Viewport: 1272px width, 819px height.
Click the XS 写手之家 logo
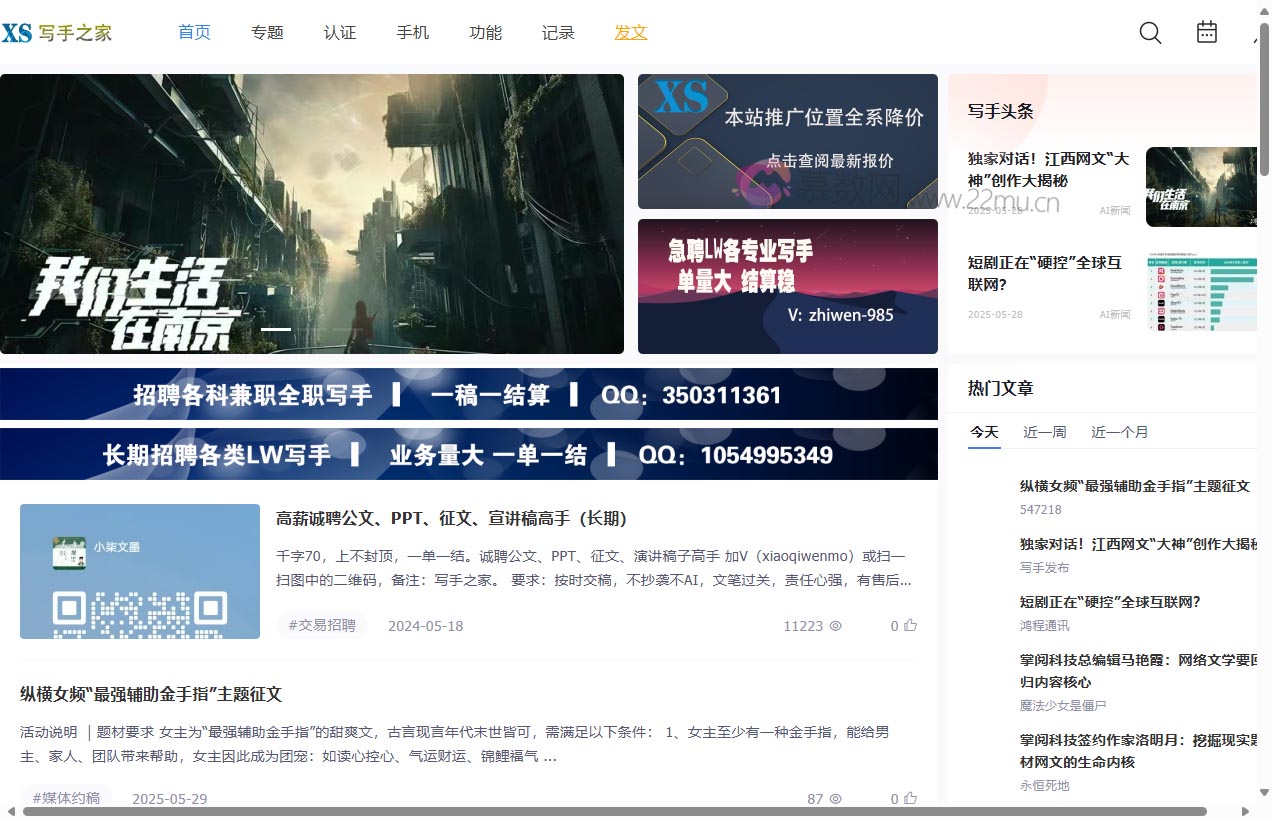(57, 32)
